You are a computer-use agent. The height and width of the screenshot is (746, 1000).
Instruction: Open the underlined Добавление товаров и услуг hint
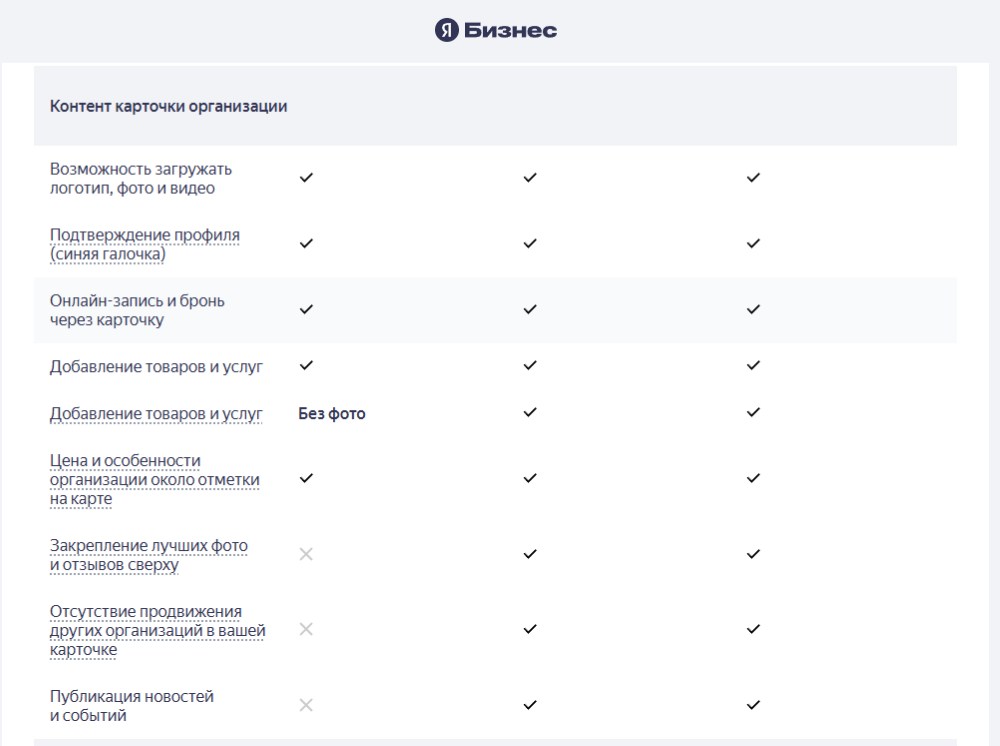(x=156, y=414)
